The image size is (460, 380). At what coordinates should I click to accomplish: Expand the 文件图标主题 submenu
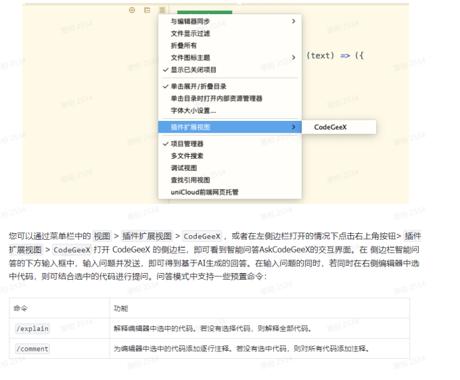(x=230, y=57)
